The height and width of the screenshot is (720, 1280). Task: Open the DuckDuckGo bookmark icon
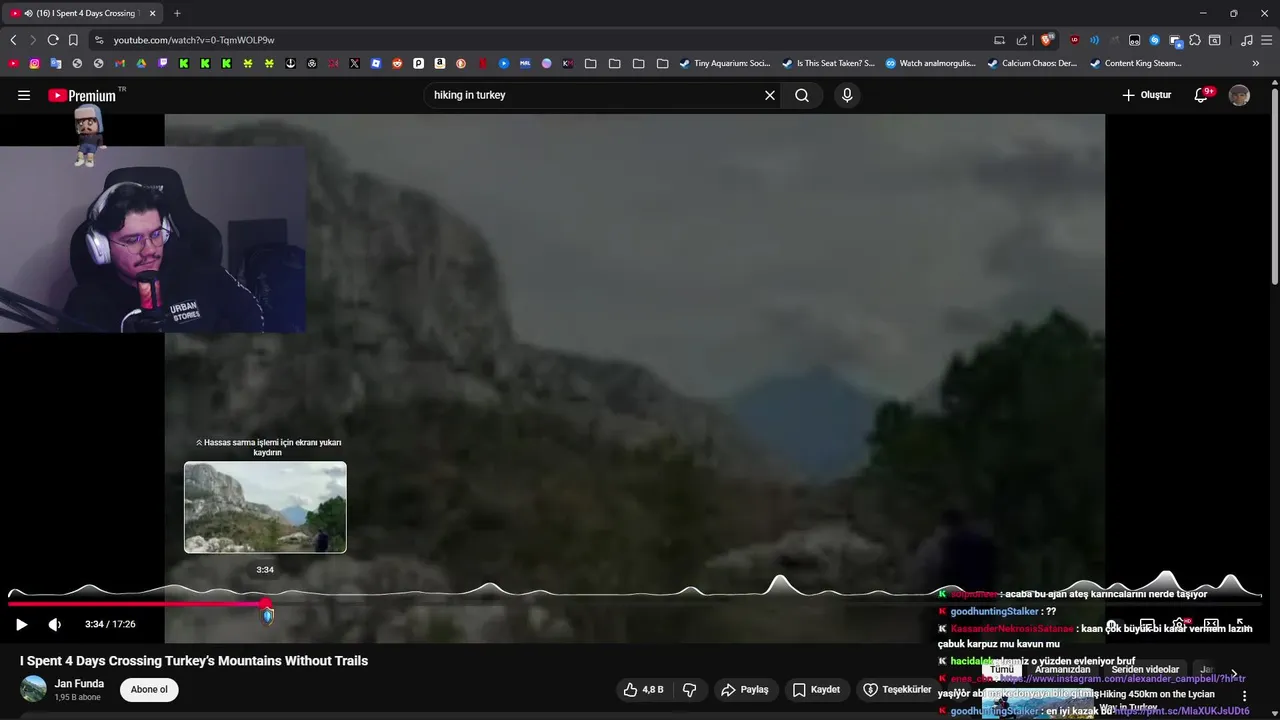coord(461,63)
